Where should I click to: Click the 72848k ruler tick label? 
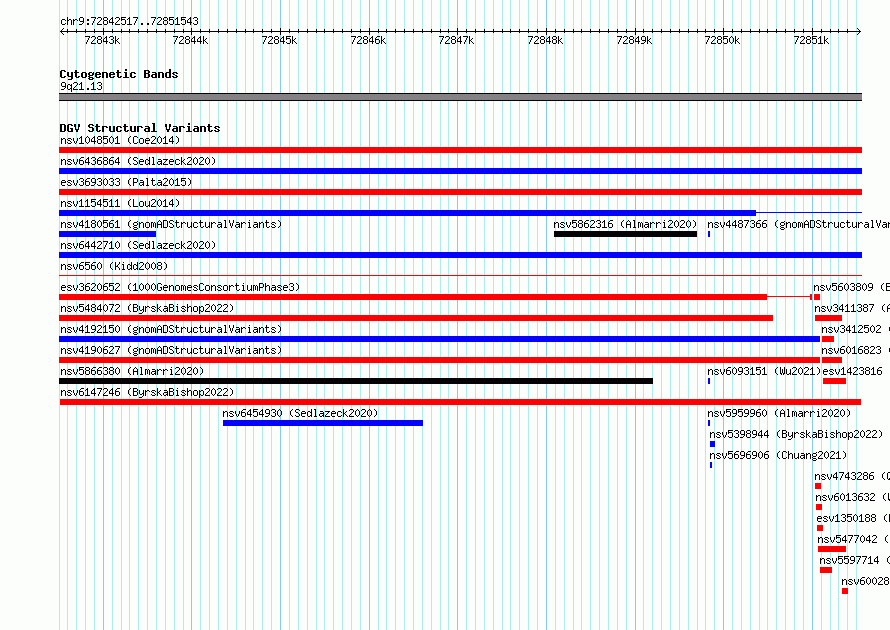click(x=545, y=40)
